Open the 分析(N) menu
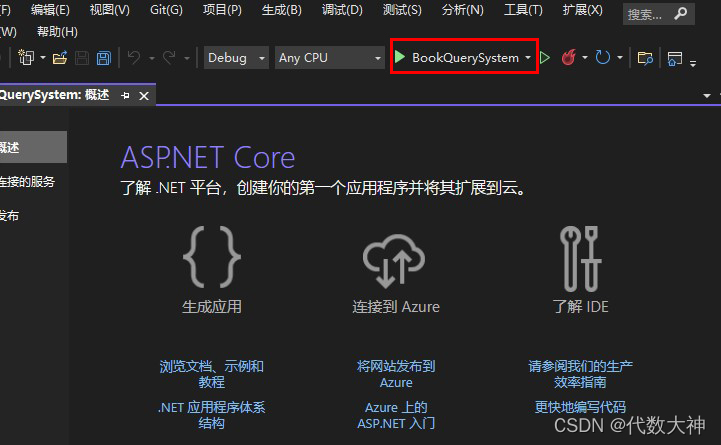Image resolution: width=721 pixels, height=445 pixels. tap(462, 10)
